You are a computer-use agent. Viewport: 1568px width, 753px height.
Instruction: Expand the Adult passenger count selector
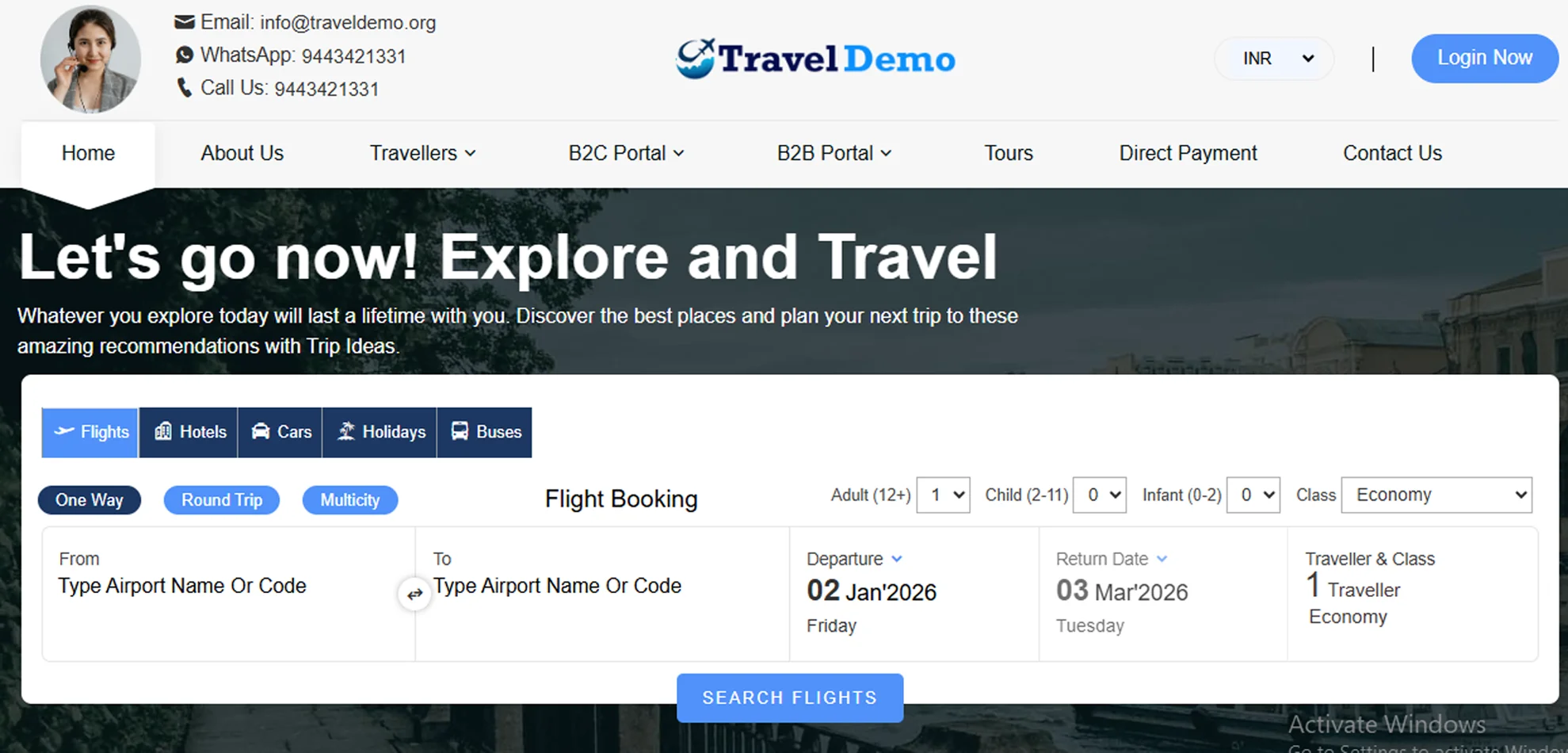pos(943,495)
